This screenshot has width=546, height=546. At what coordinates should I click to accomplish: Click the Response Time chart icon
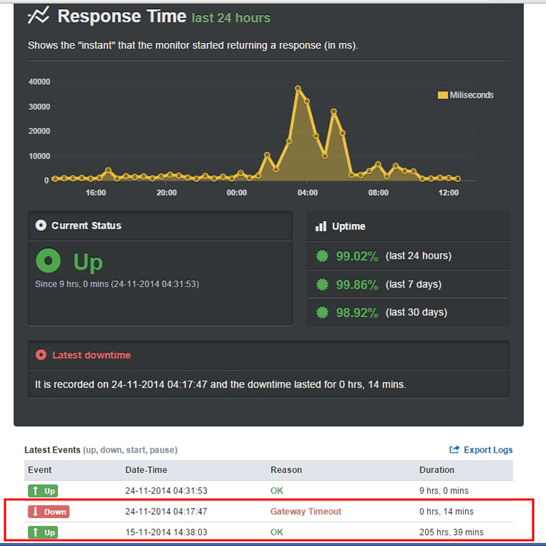[38, 16]
